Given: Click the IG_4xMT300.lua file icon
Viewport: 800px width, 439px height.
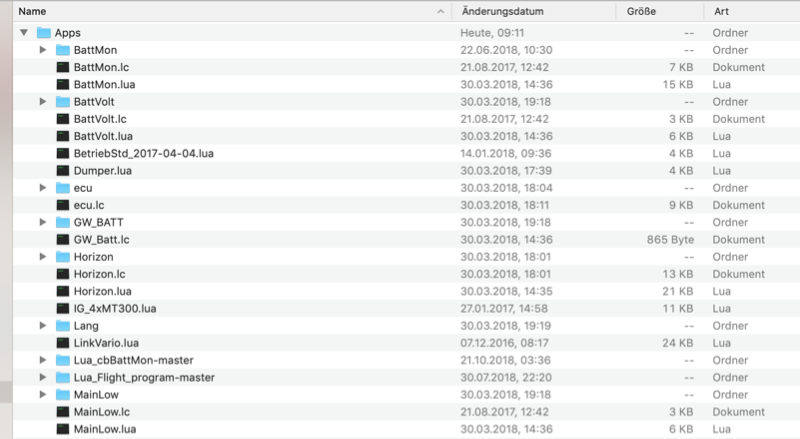Looking at the screenshot, I should pos(63,308).
